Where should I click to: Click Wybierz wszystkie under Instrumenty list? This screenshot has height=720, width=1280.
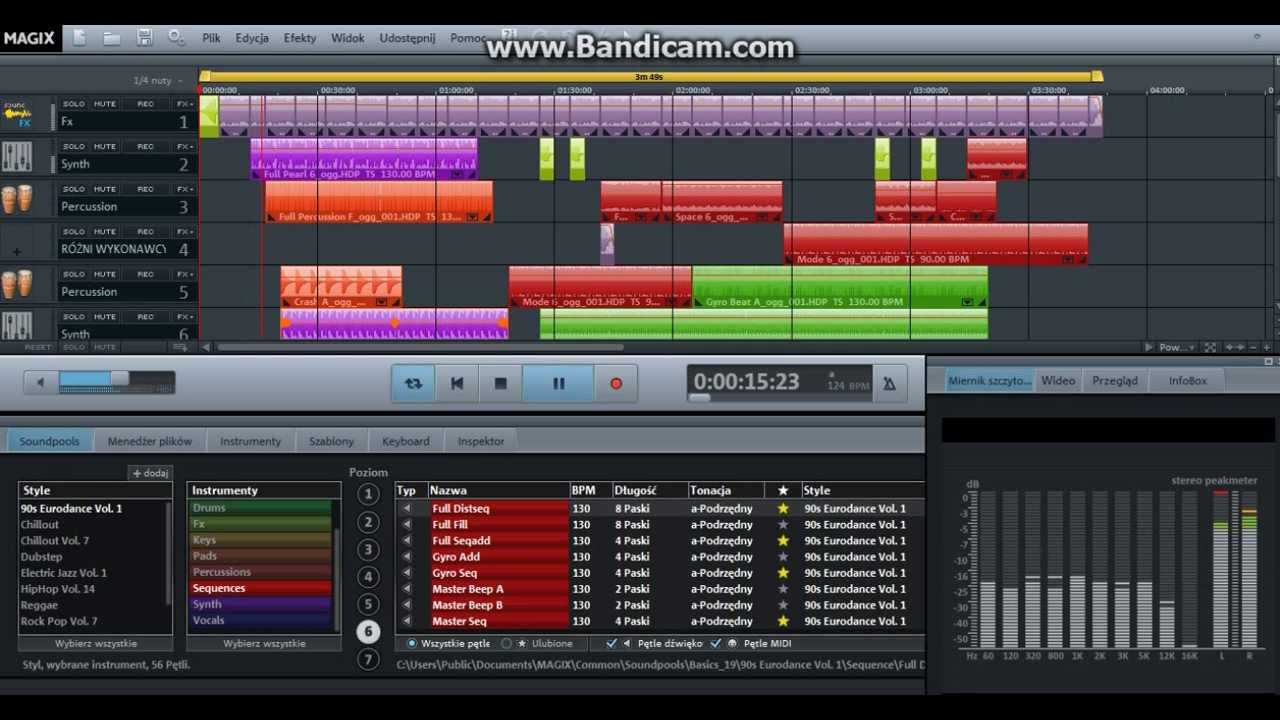(264, 644)
